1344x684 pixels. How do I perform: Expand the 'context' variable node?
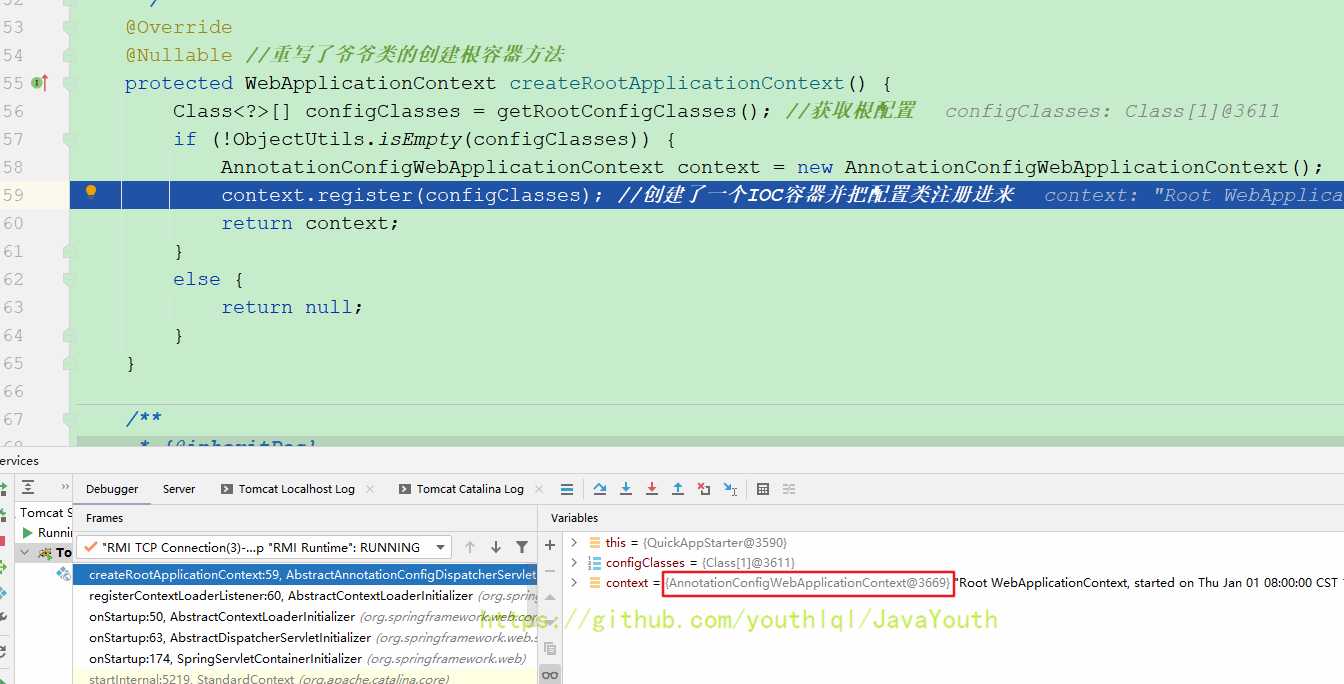coord(574,583)
